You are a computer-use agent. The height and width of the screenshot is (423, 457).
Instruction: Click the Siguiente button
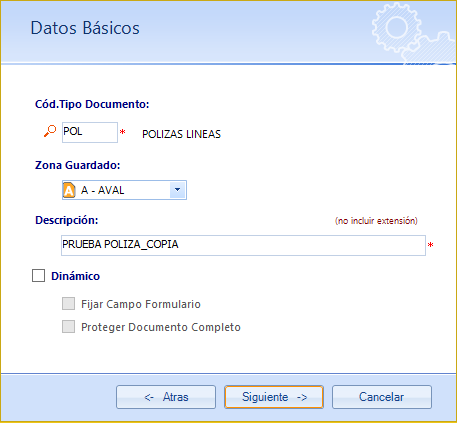tap(274, 397)
